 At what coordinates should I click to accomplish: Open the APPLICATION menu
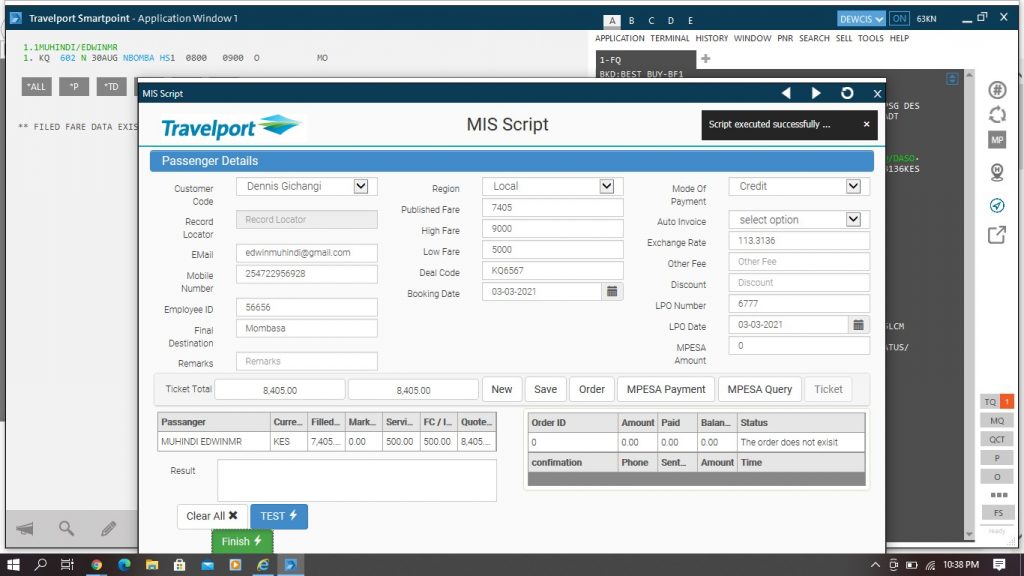[620, 39]
